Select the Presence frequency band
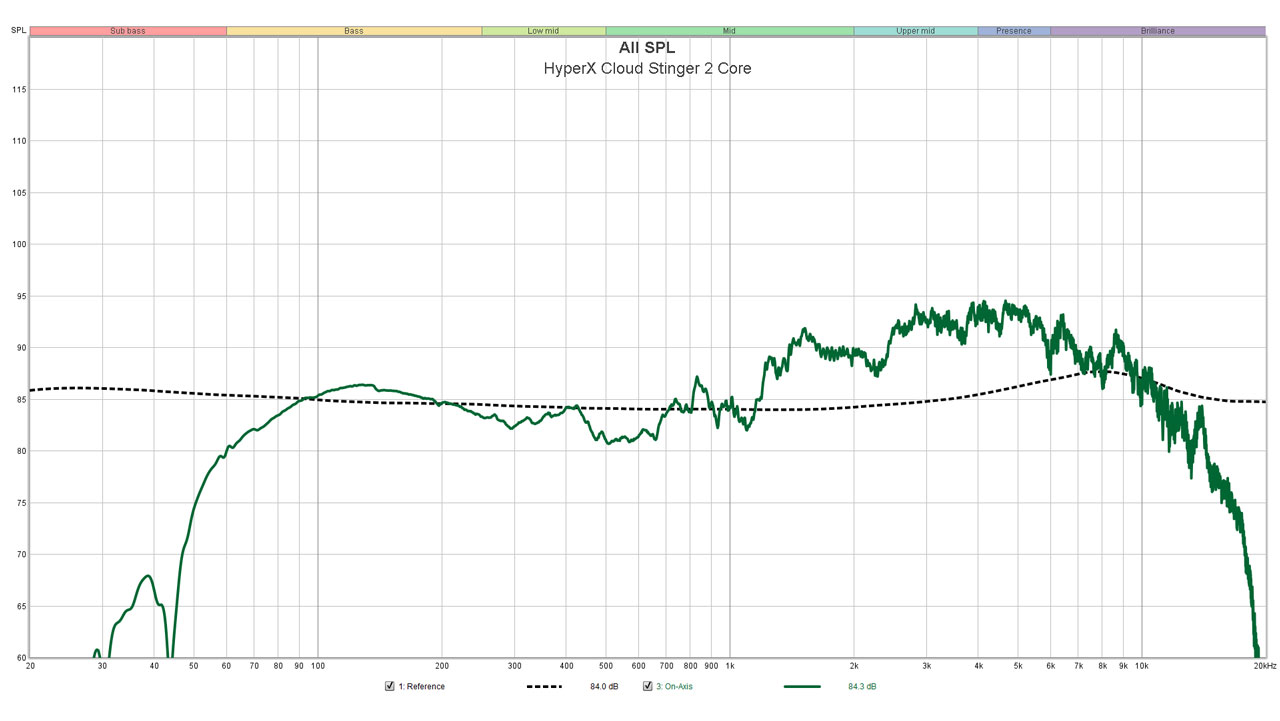 1013,31
